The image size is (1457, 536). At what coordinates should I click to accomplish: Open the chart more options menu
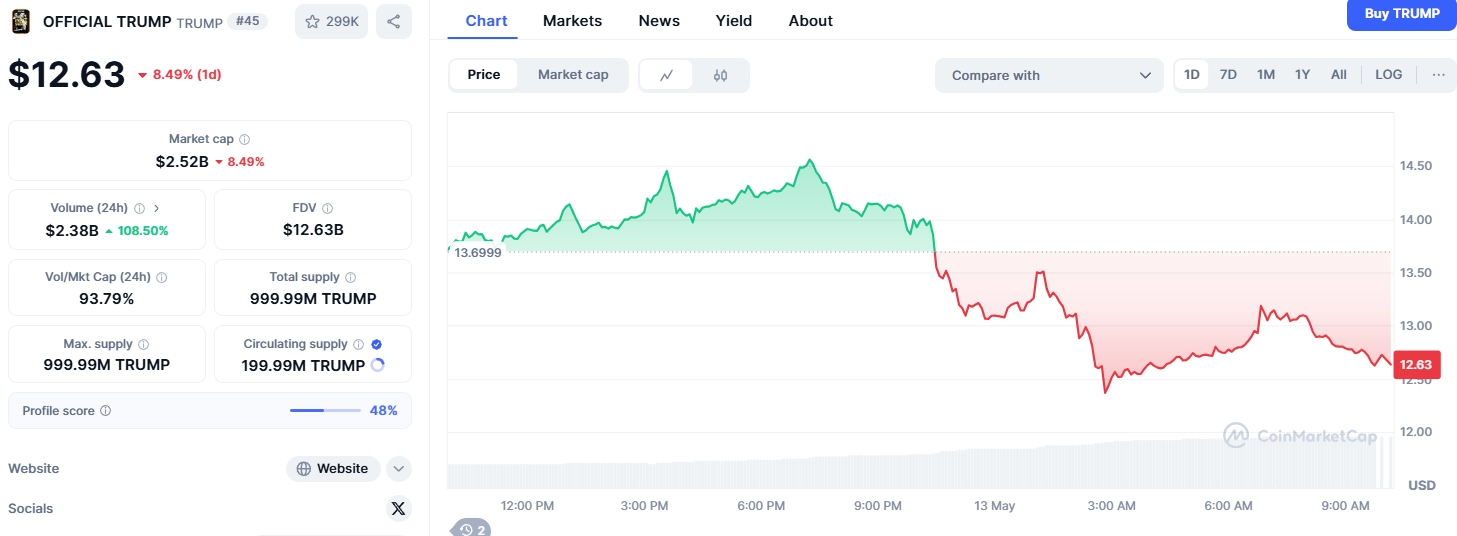coord(1438,75)
